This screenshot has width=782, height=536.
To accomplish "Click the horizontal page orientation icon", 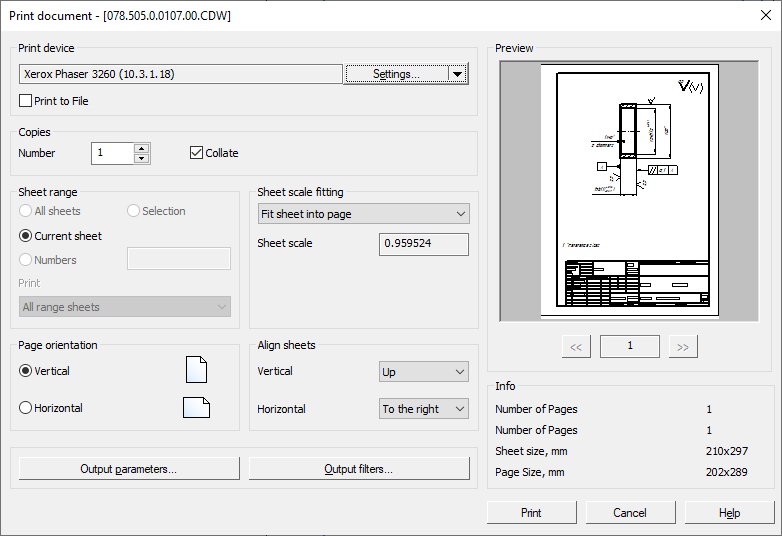I will click(196, 408).
